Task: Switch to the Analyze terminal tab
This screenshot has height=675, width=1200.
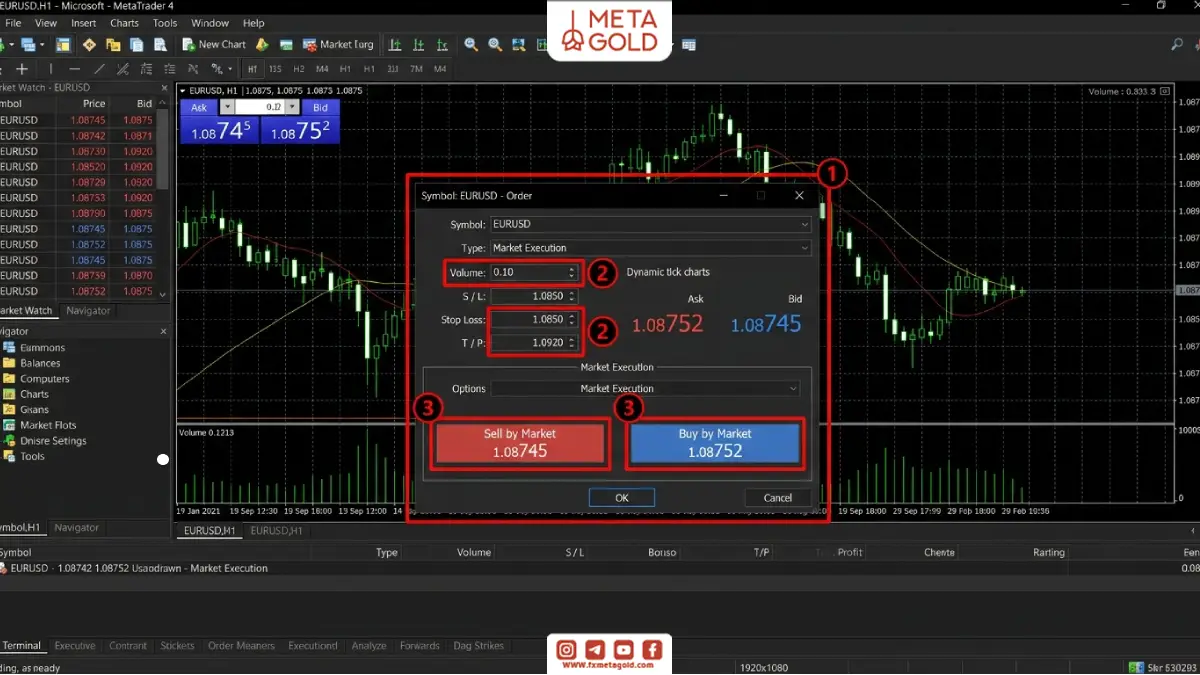Action: point(369,646)
